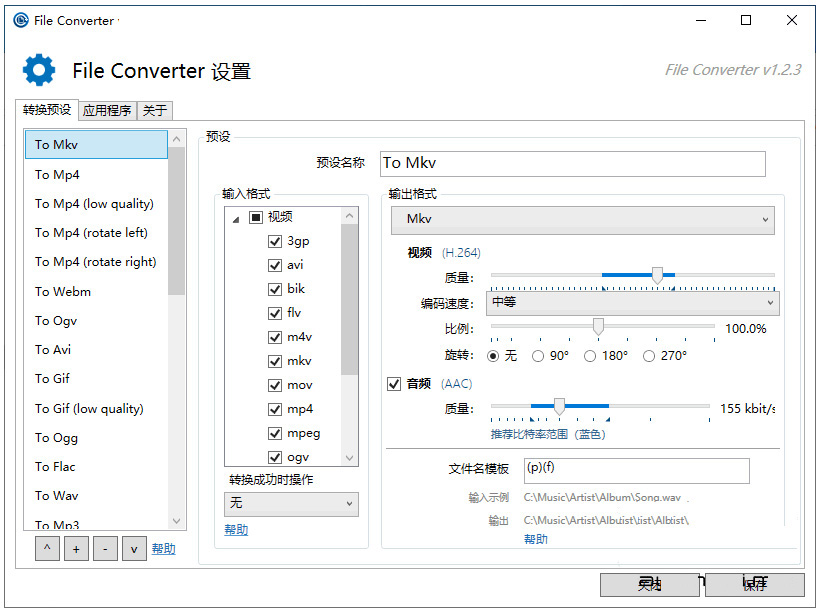
Task: Remove the selected preset with the - icon
Action: 105,548
